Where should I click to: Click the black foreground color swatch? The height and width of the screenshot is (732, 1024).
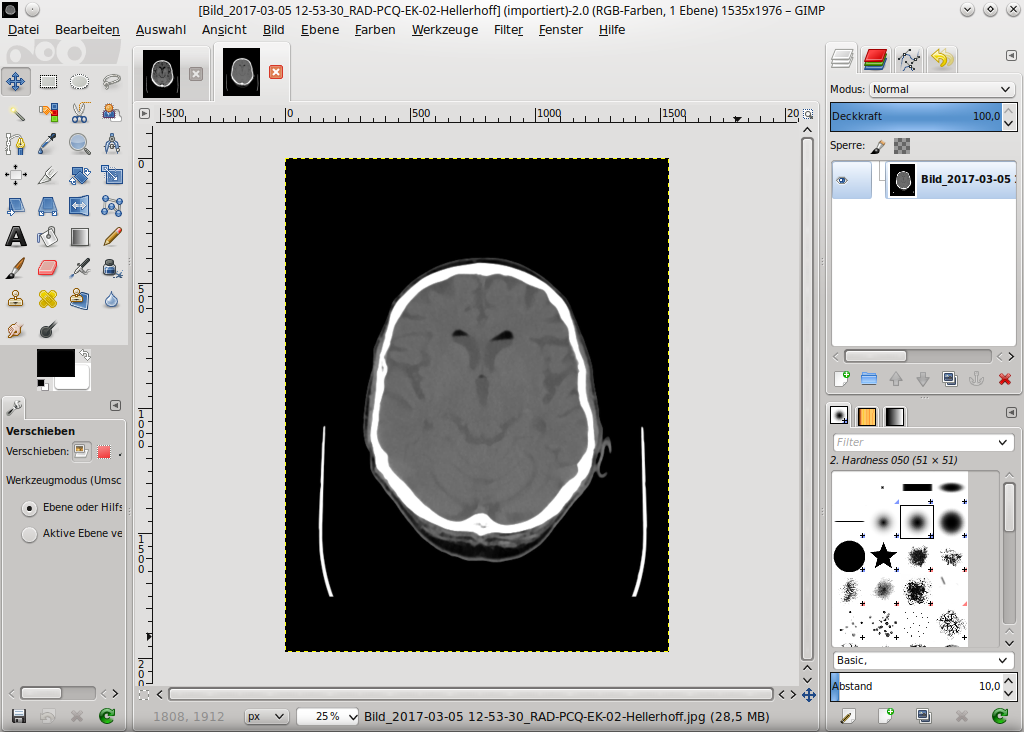(x=56, y=362)
